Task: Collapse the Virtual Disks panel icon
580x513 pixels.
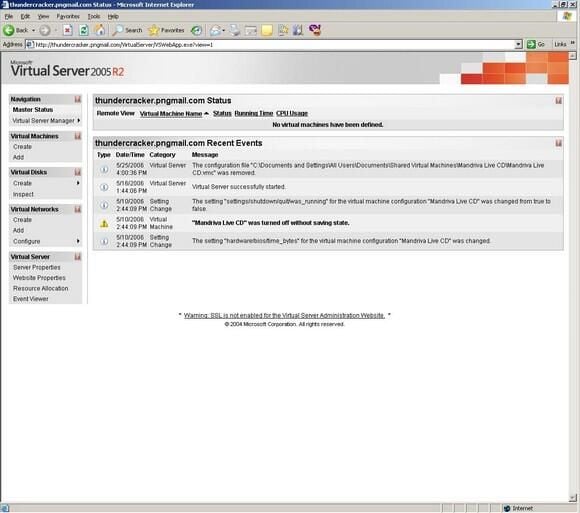Action: 77,172
